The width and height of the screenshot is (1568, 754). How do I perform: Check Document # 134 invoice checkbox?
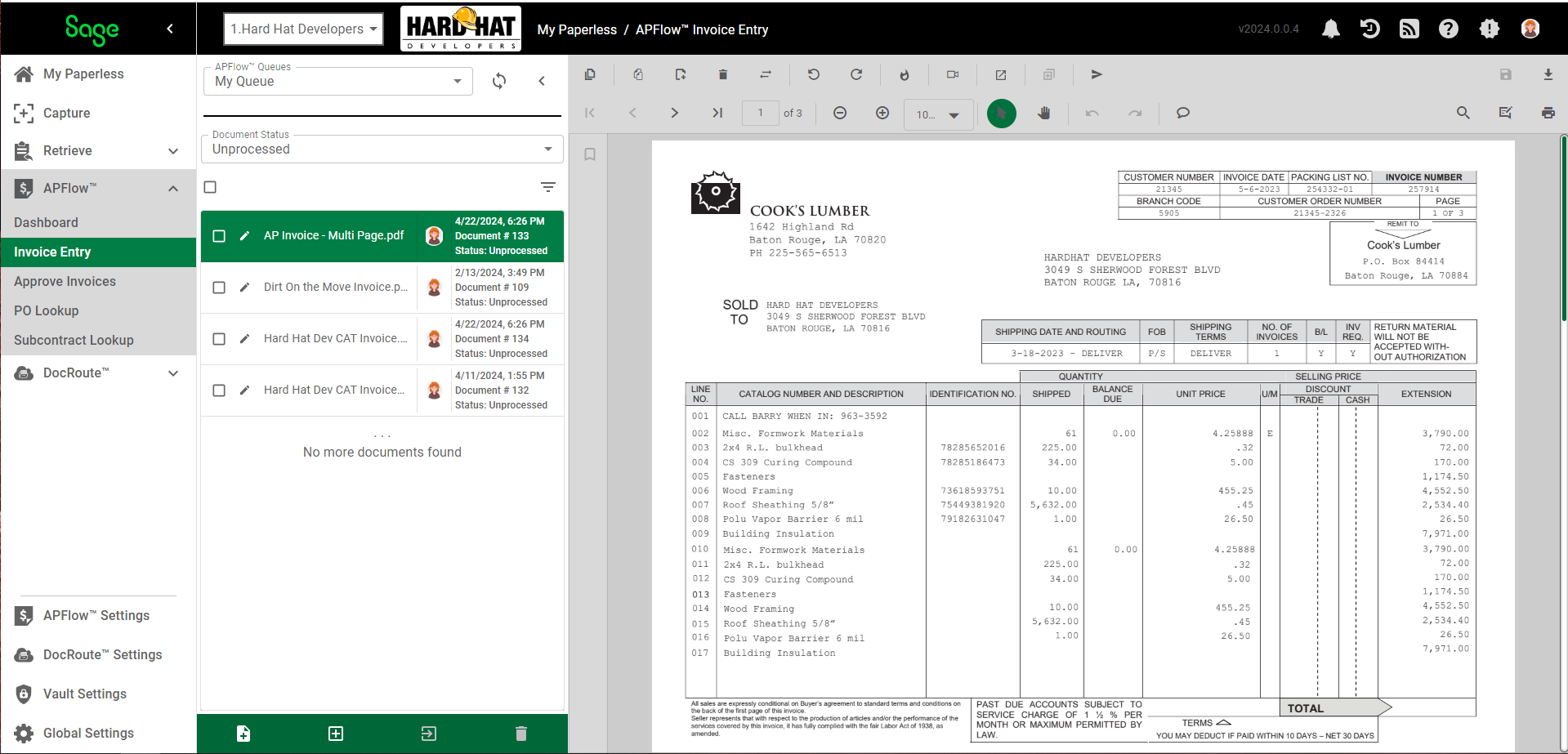[219, 339]
